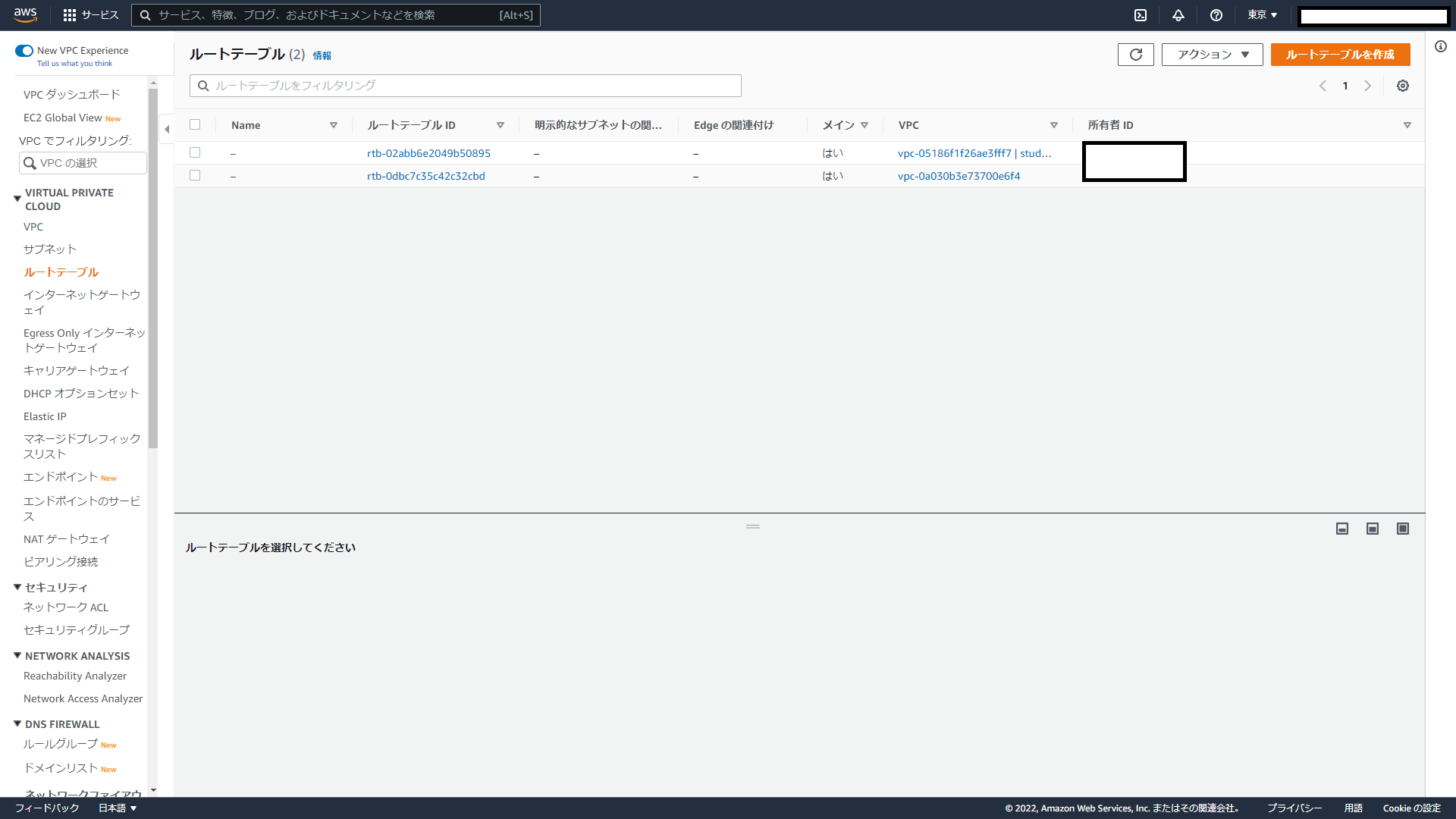
Task: Collapse the left navigation sidebar arrow
Action: (x=167, y=129)
